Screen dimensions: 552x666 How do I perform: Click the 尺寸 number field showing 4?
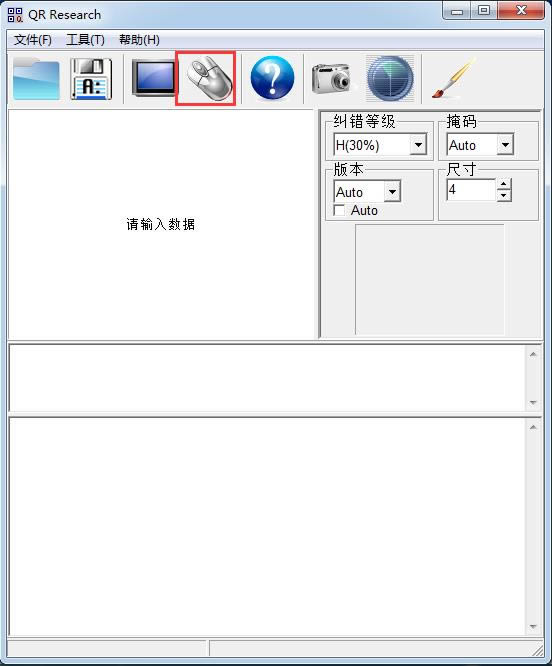[471, 189]
